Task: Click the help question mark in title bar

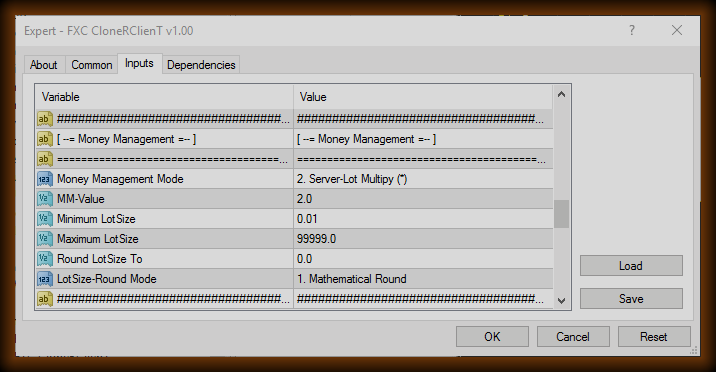Action: click(x=632, y=31)
